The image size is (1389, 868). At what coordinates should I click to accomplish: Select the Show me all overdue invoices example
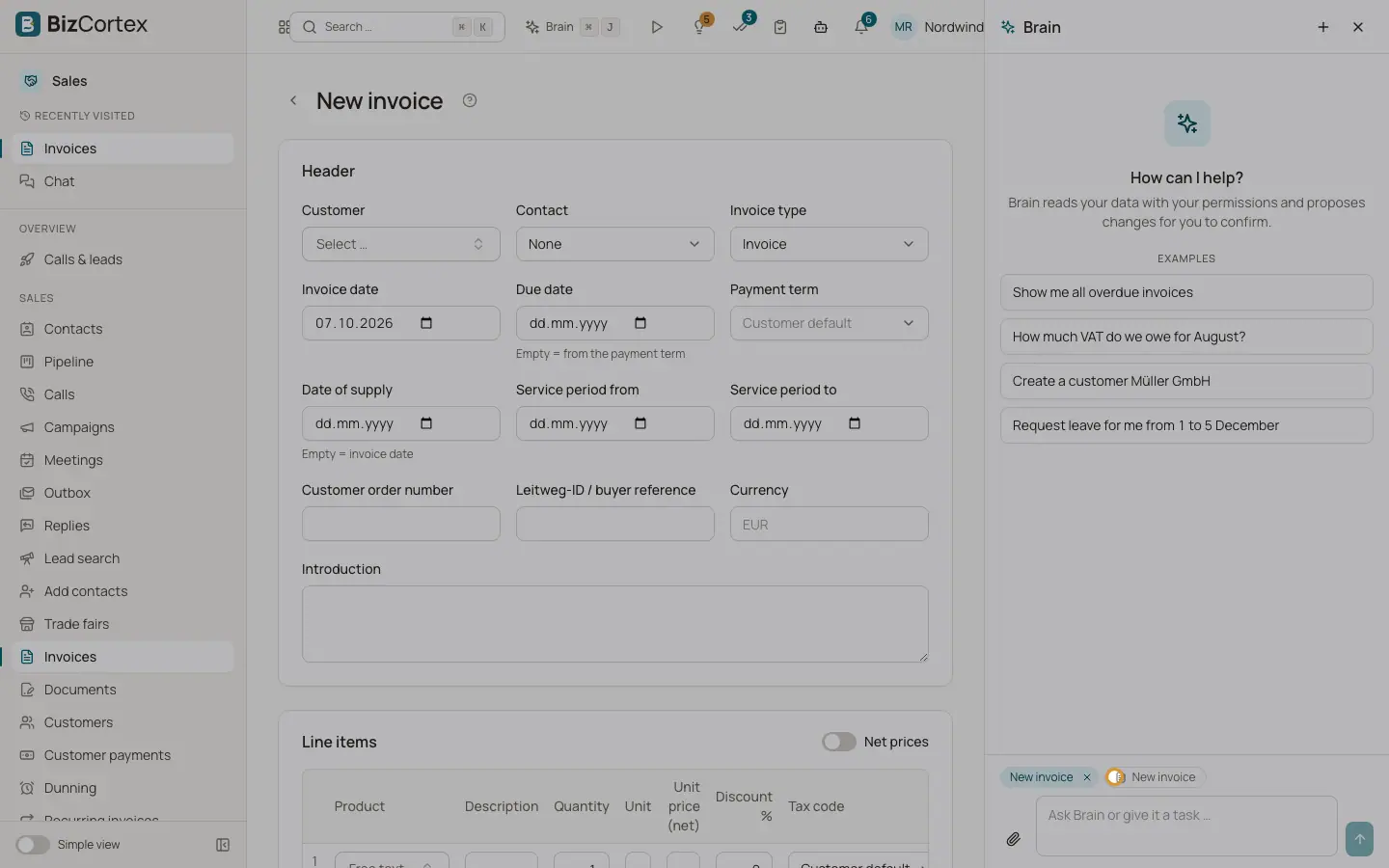(x=1186, y=292)
